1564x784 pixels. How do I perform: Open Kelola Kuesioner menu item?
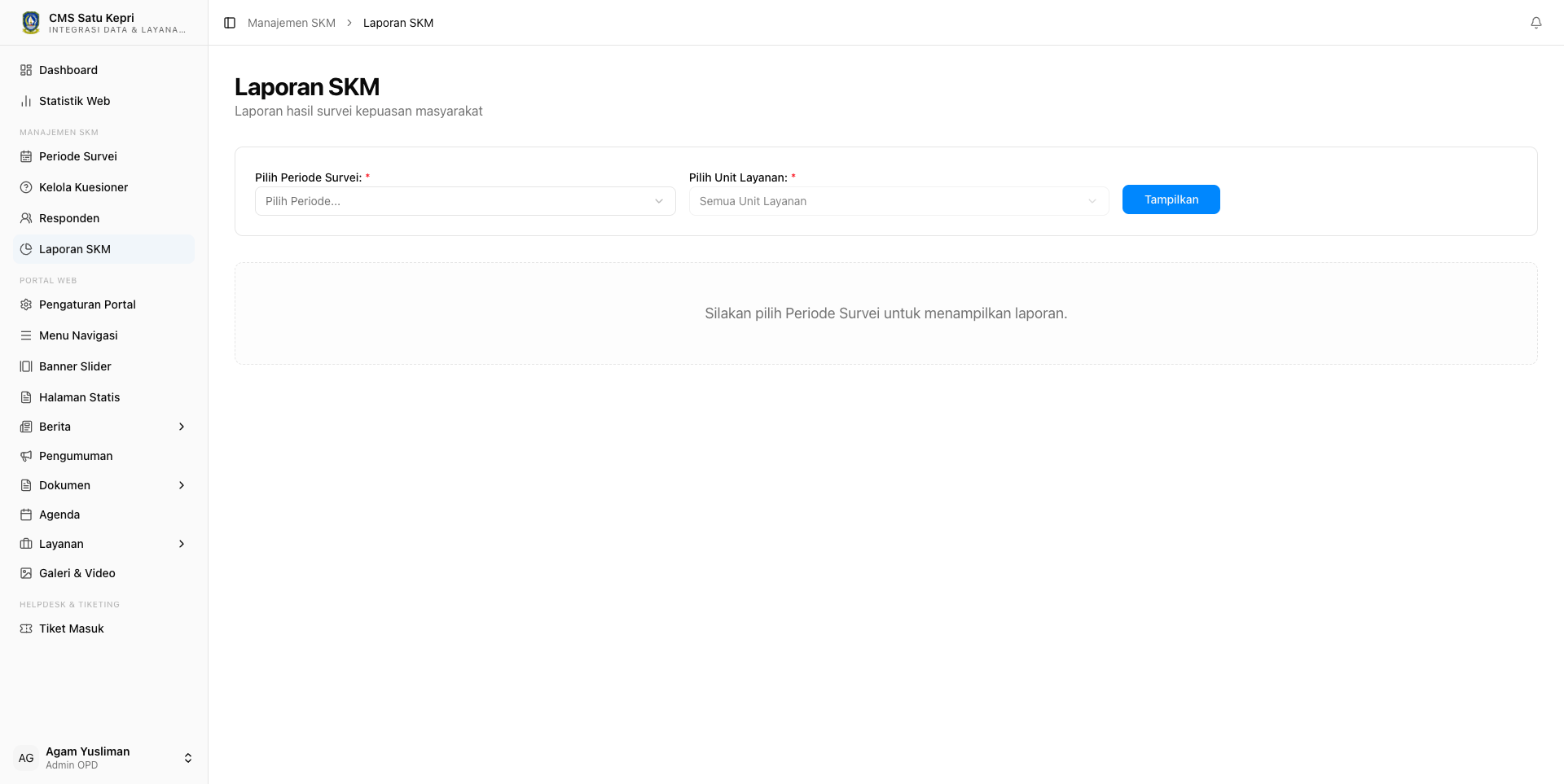pos(103,187)
